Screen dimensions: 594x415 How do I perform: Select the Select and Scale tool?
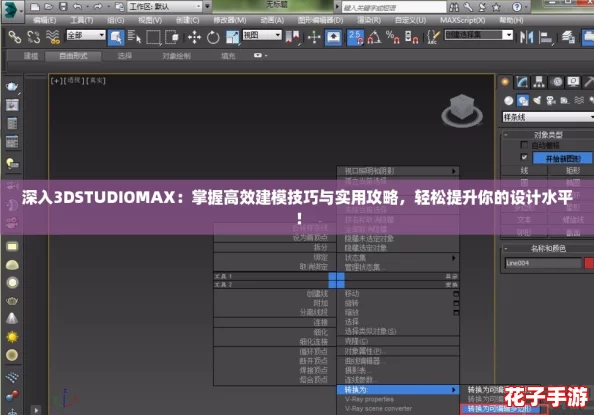coord(232,37)
